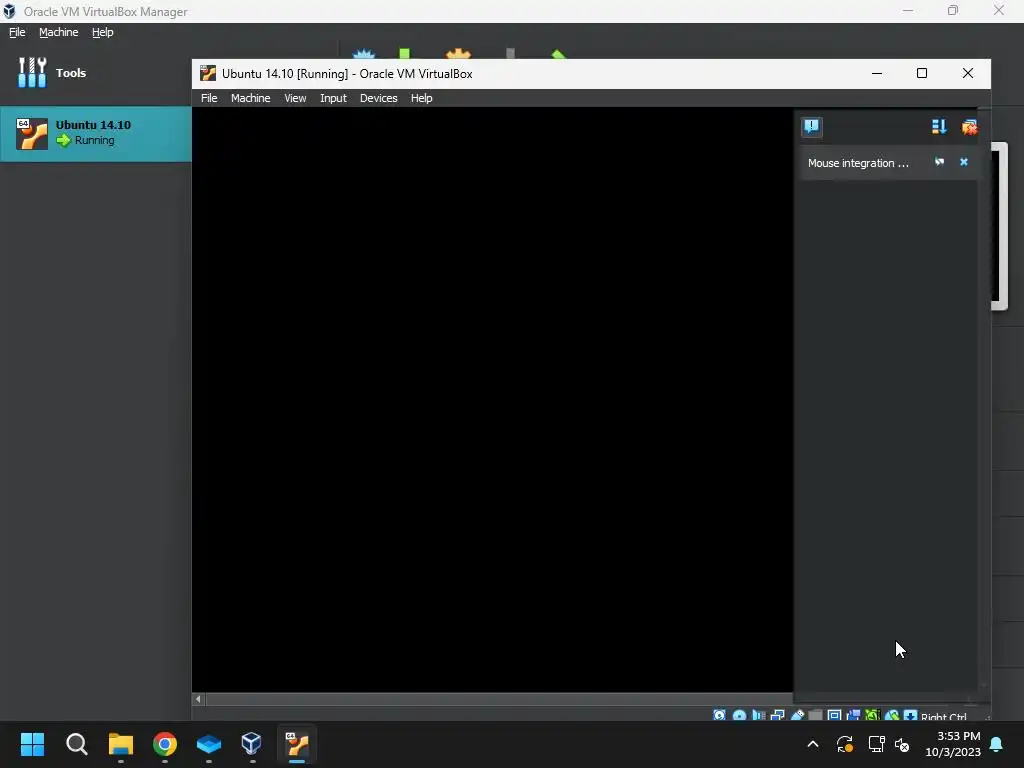The height and width of the screenshot is (768, 1024).
Task: Click the green CPU virtualization status icon
Action: pos(872,715)
